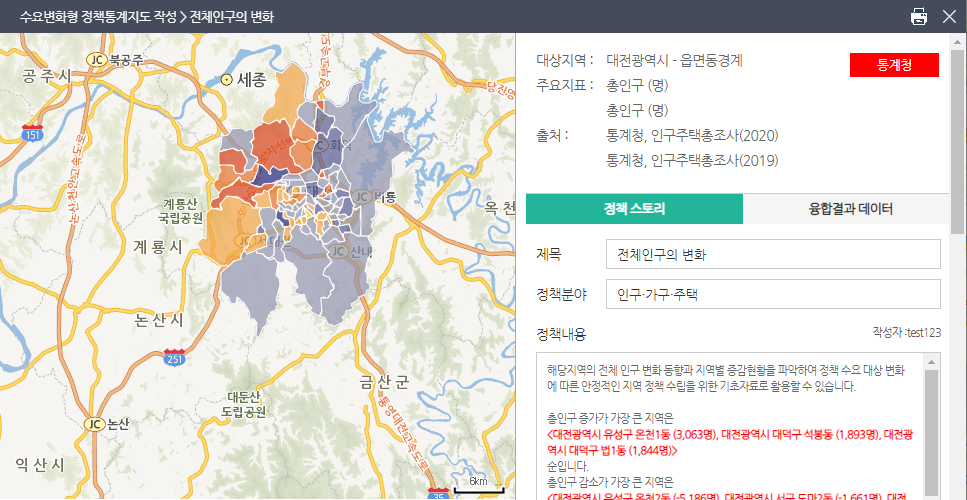Click the printer icon in header
The height and width of the screenshot is (500, 967).
click(919, 17)
